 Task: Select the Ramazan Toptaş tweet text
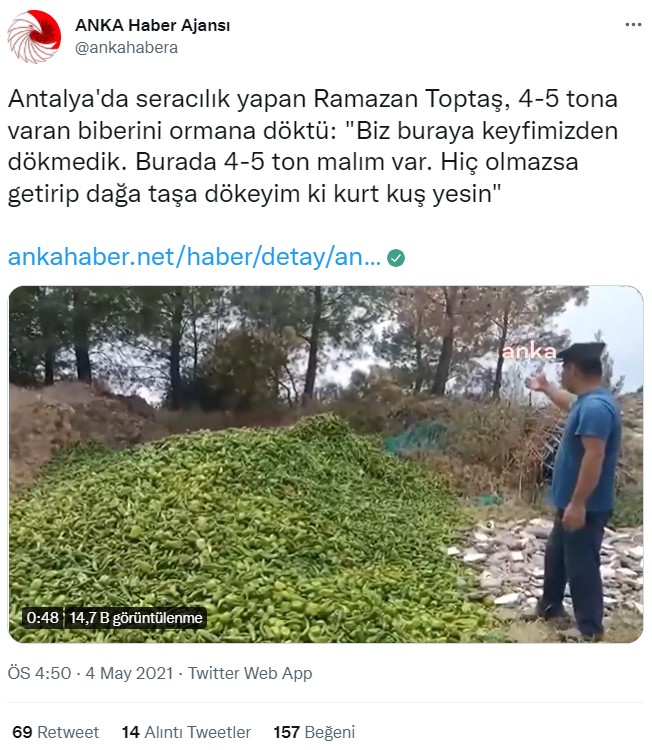[x=313, y=146]
